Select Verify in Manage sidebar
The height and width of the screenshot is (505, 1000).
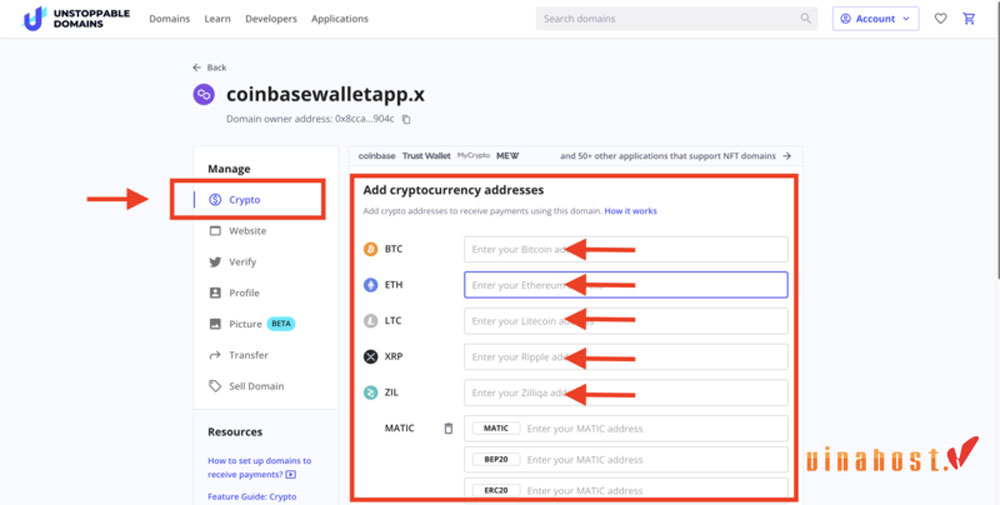point(242,261)
